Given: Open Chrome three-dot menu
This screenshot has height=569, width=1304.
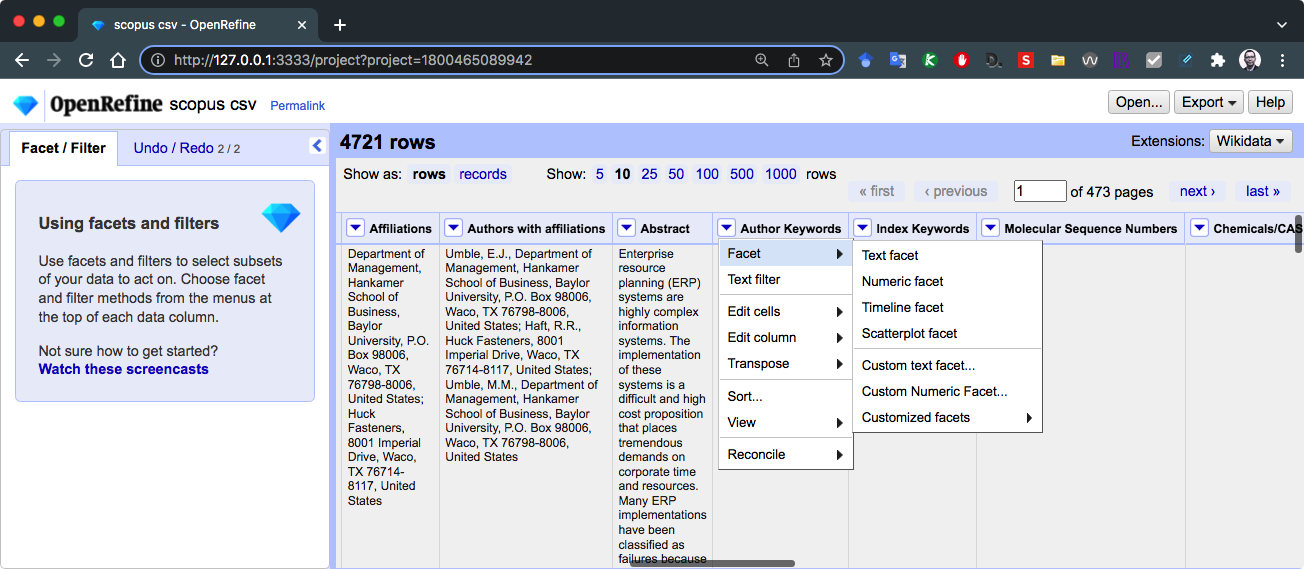Looking at the screenshot, I should click(x=1282, y=60).
